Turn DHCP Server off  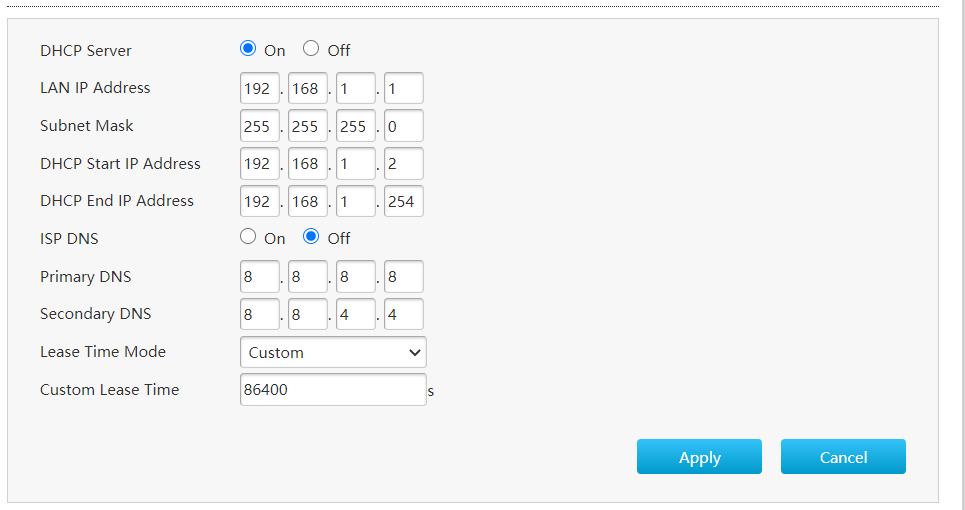pos(311,49)
